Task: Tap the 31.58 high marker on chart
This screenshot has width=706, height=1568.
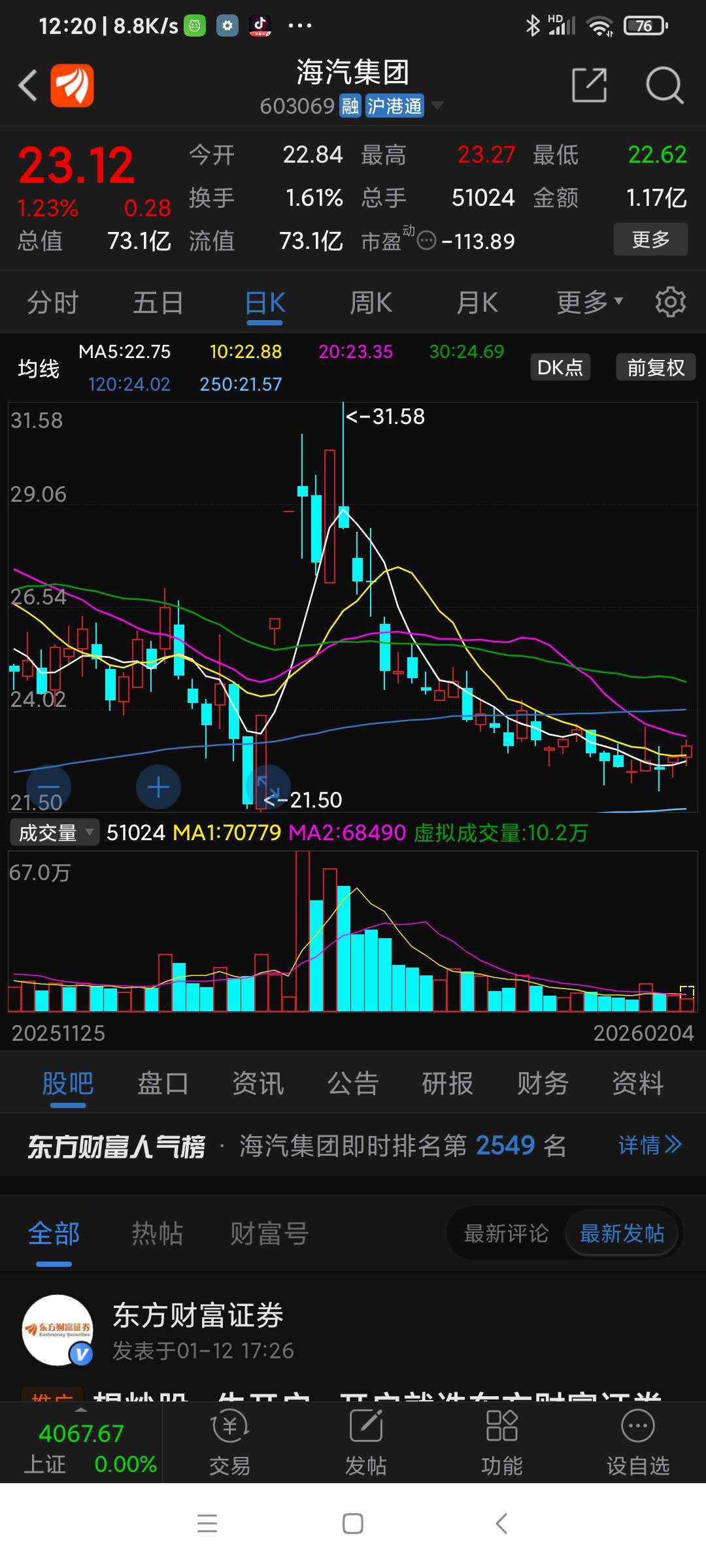Action: point(385,416)
